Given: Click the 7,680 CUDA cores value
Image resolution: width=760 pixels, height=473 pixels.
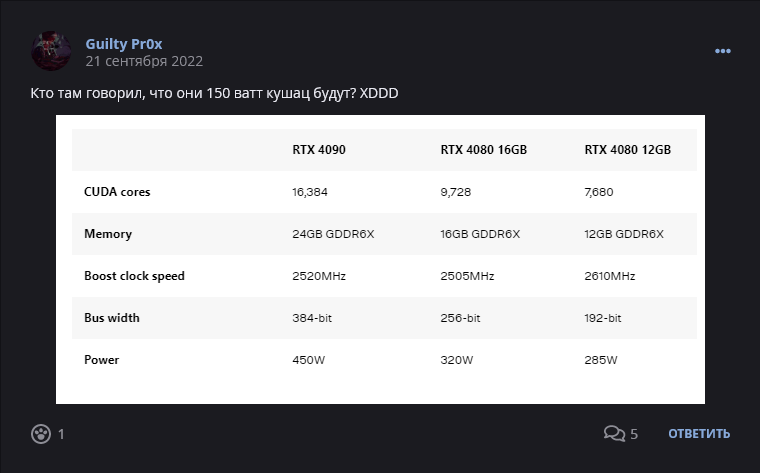Looking at the screenshot, I should coord(599,192).
